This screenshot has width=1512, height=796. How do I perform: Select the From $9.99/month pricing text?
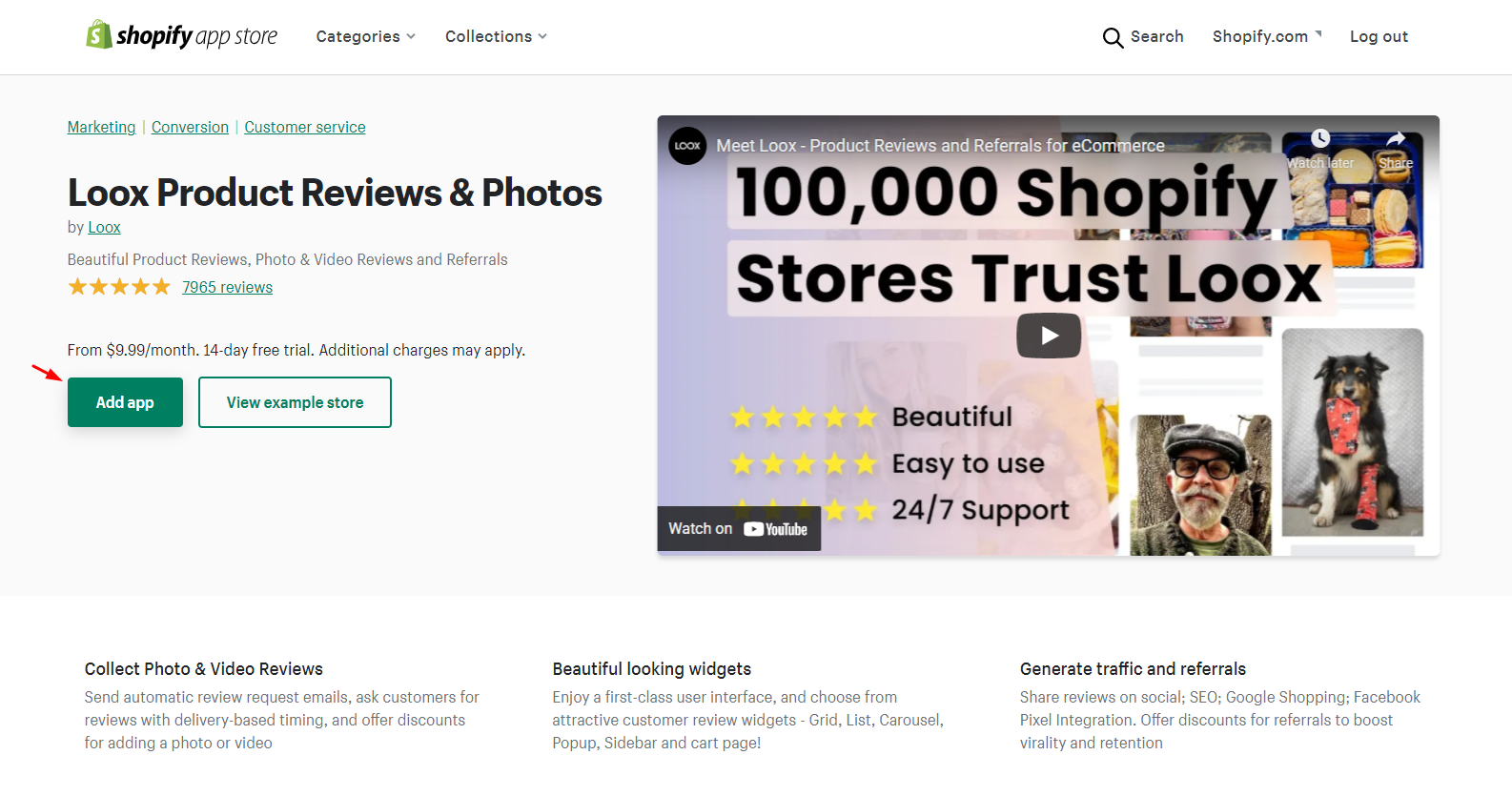click(x=296, y=350)
